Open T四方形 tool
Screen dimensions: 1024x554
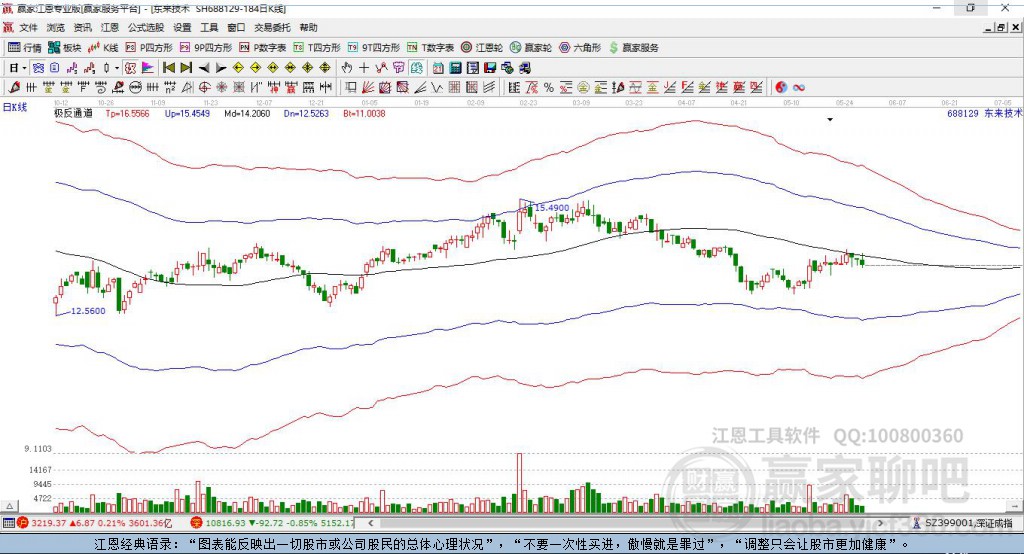(x=317, y=48)
